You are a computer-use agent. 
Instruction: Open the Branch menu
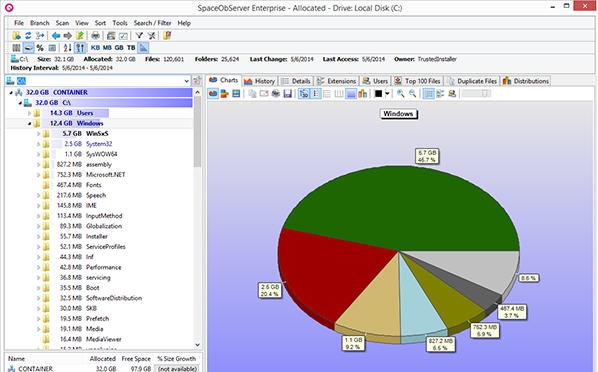[40, 23]
